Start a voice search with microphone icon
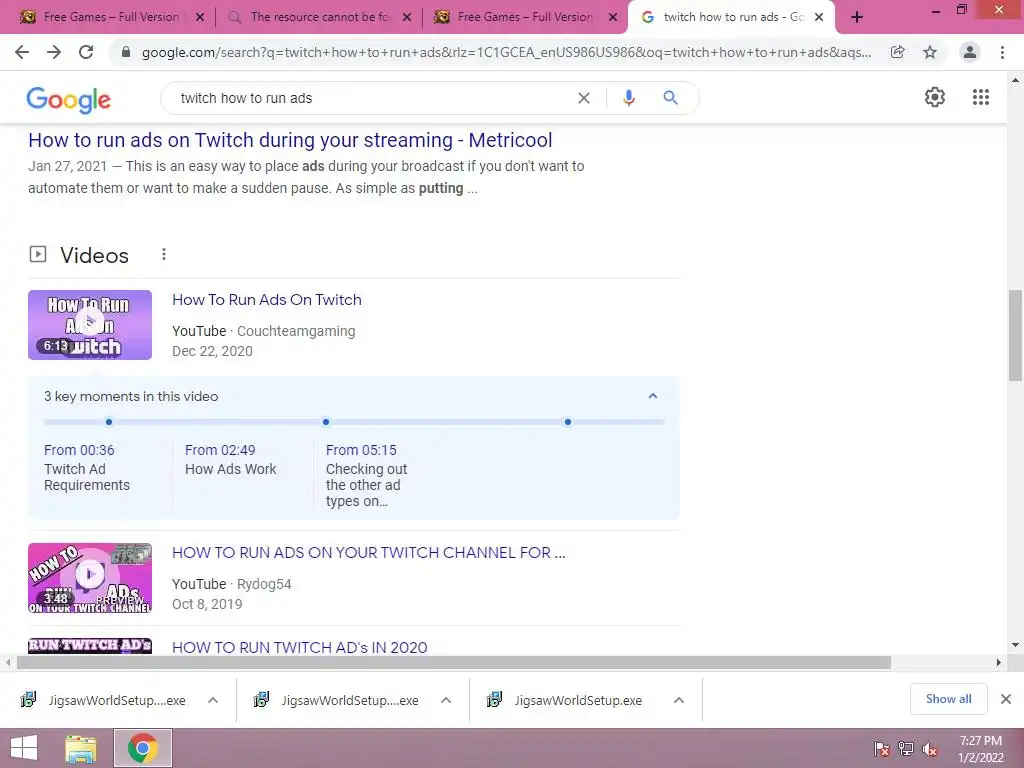This screenshot has height=768, width=1024. (x=628, y=98)
